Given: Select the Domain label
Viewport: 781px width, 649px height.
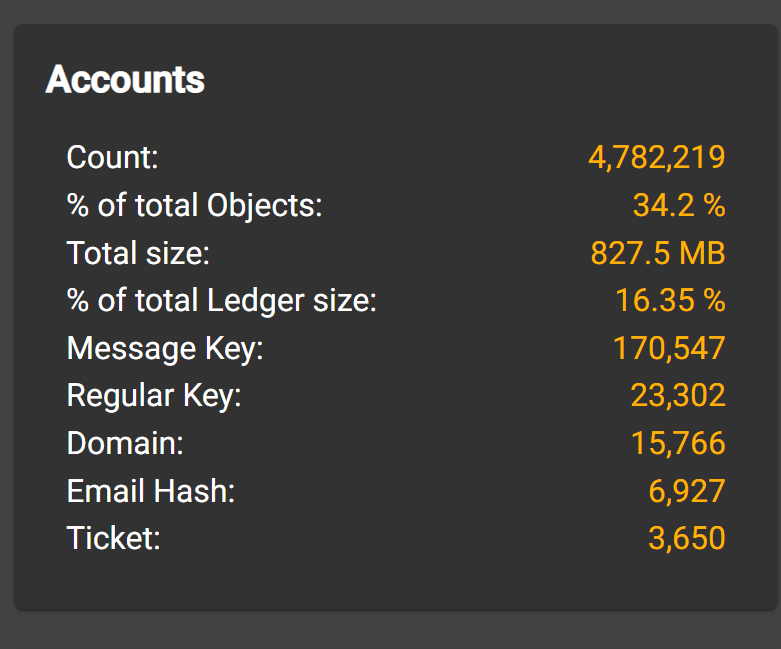Looking at the screenshot, I should (x=125, y=443).
